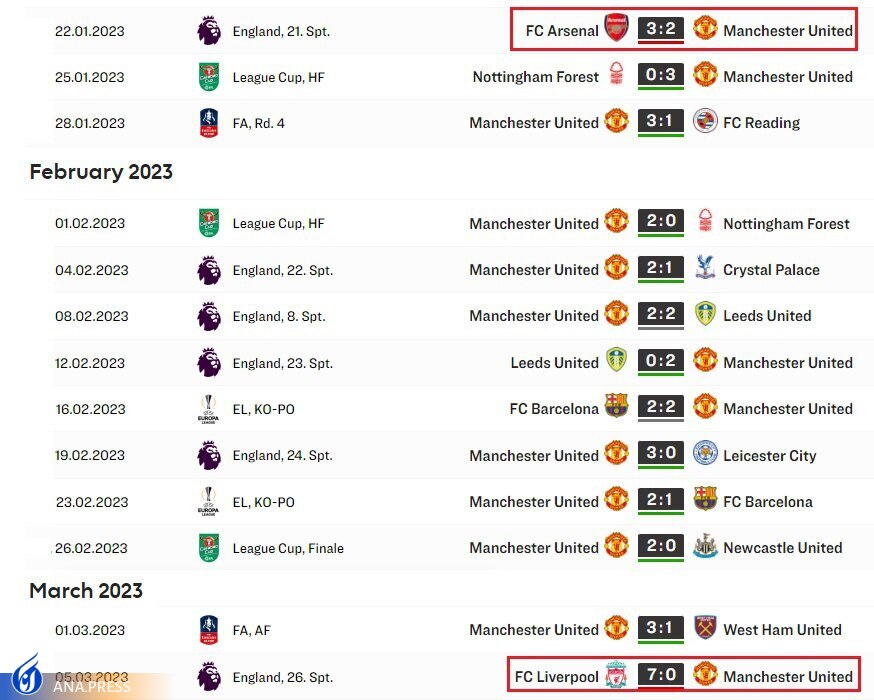The height and width of the screenshot is (700, 874).
Task: Click FA Cup logo on 28.01.2023 row
Action: coord(208,123)
